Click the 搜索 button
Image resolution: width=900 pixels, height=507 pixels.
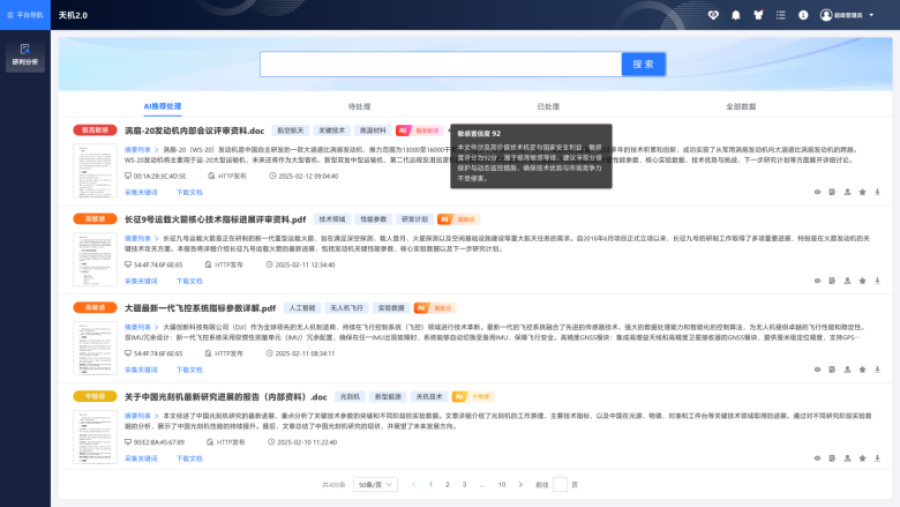[x=643, y=64]
